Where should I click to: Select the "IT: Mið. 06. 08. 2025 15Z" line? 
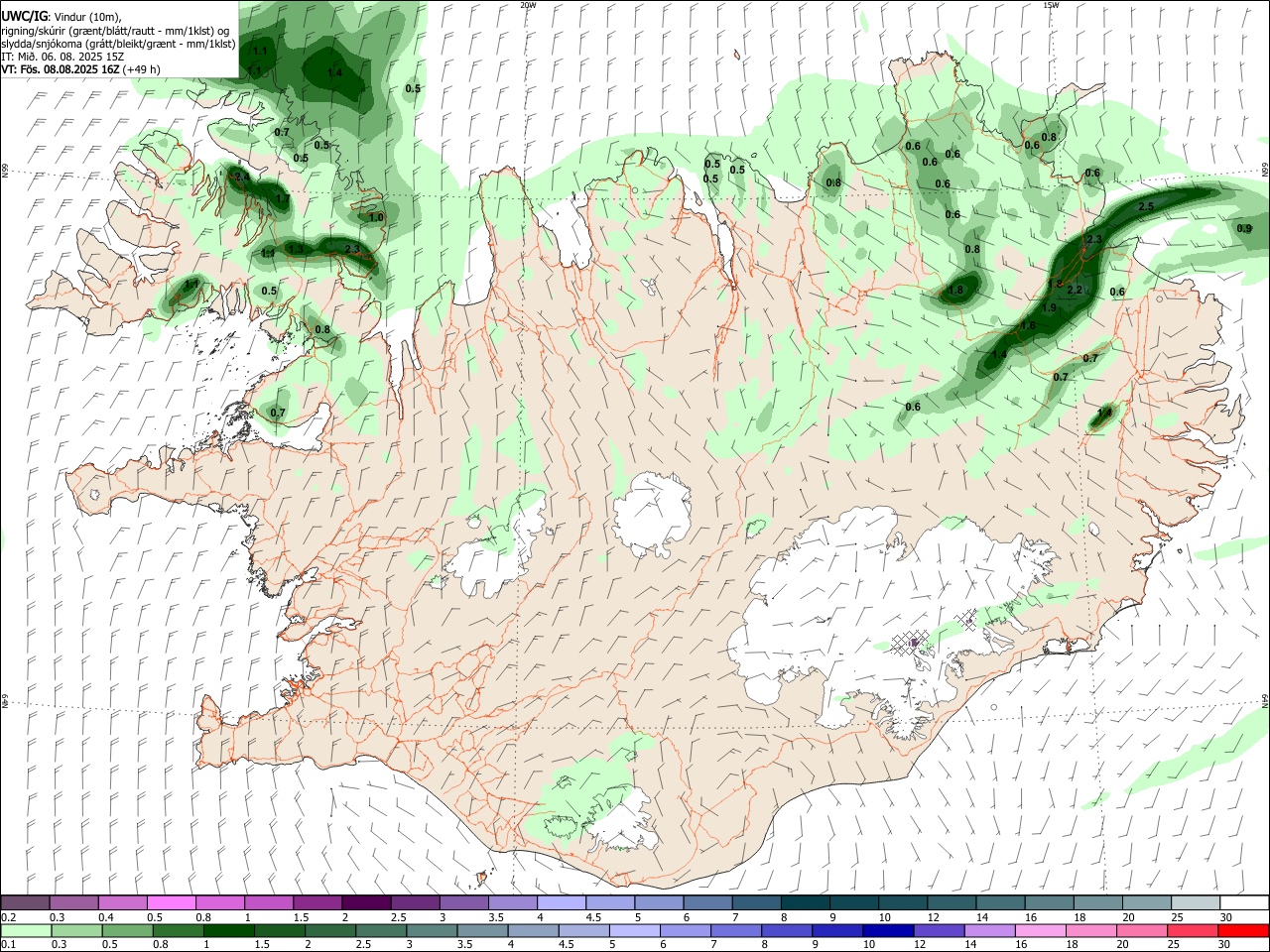(x=63, y=57)
